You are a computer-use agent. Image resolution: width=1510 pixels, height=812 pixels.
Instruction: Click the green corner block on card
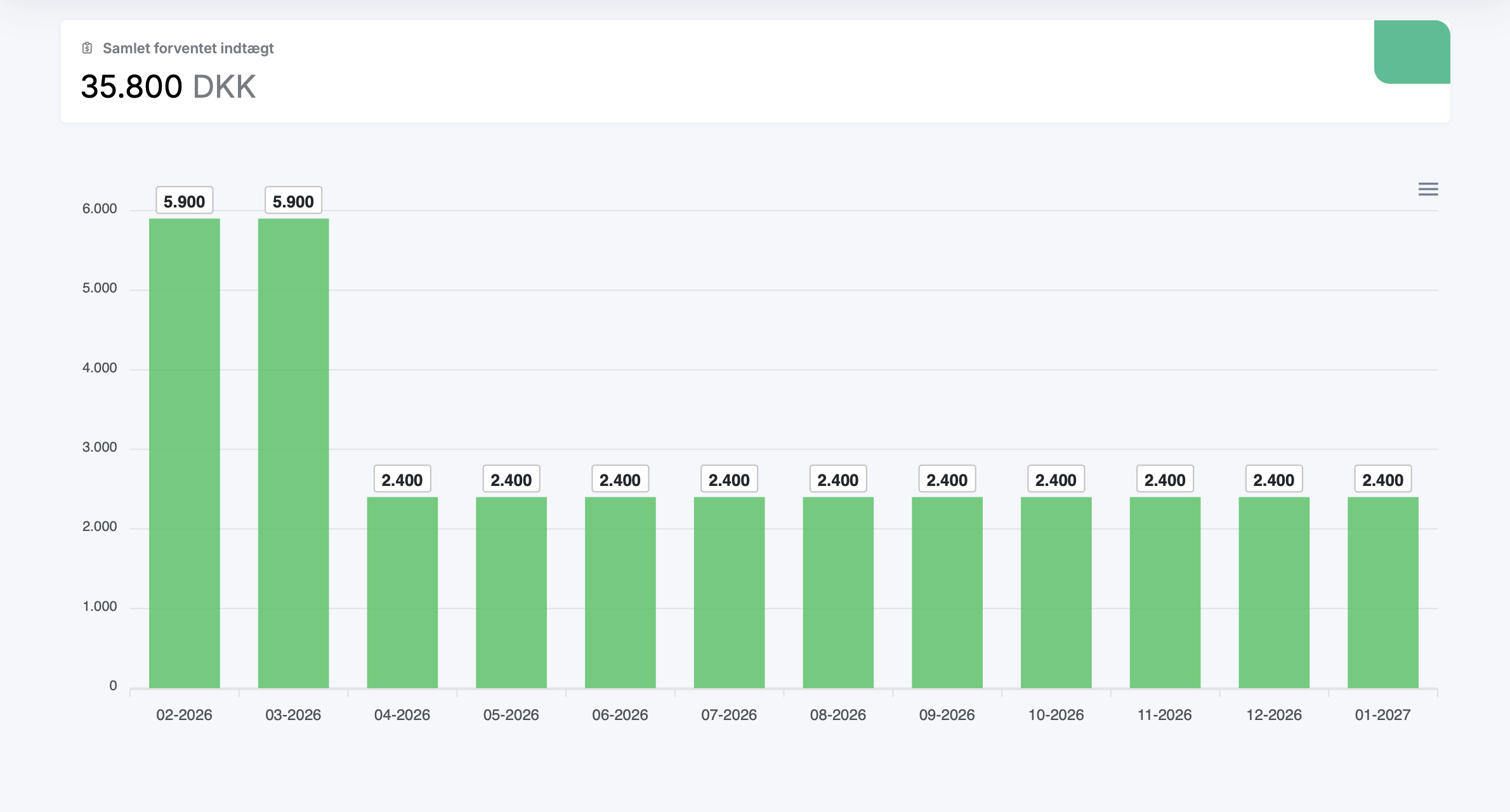pyautogui.click(x=1411, y=52)
